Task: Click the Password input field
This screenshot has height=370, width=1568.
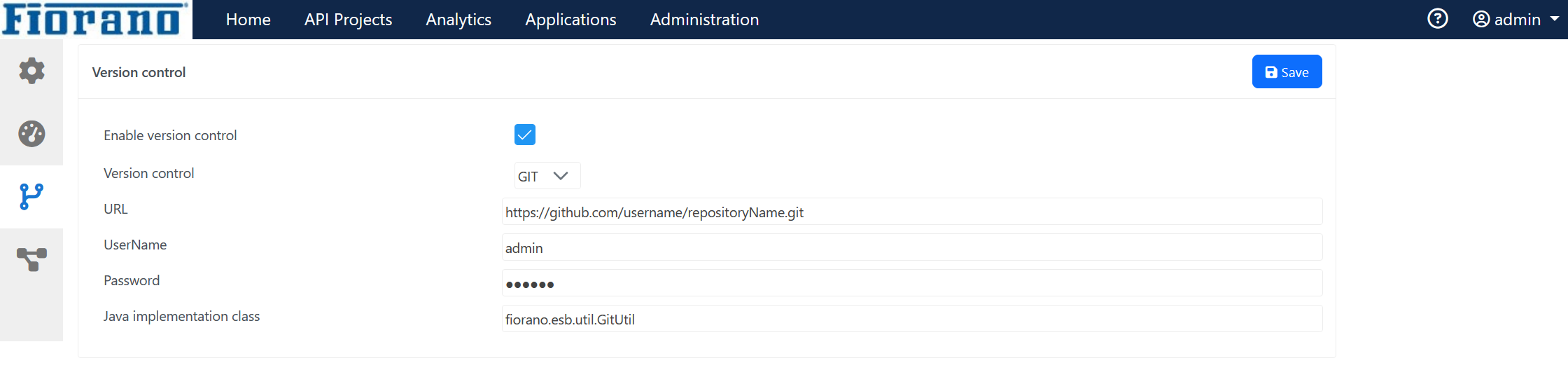Action: [x=912, y=283]
